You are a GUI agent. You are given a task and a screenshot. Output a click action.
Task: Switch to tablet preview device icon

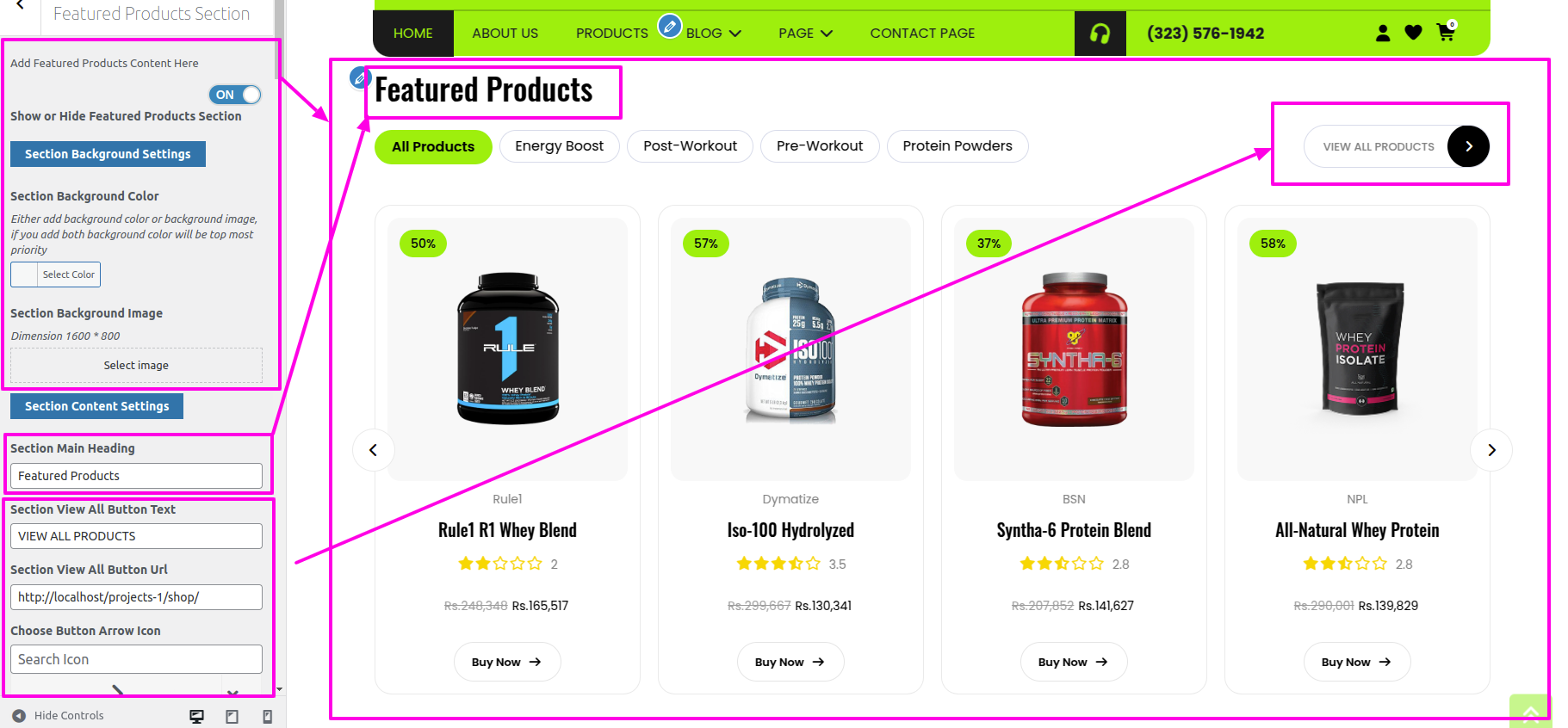click(x=232, y=716)
